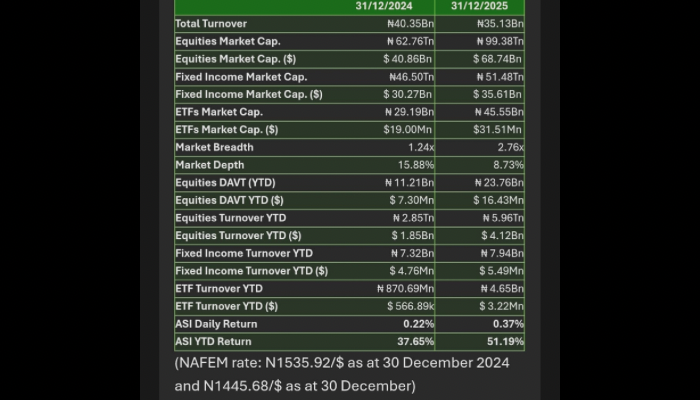Click the $16.43Mn Equities DAVT value
This screenshot has width=700, height=400.
tap(498, 200)
